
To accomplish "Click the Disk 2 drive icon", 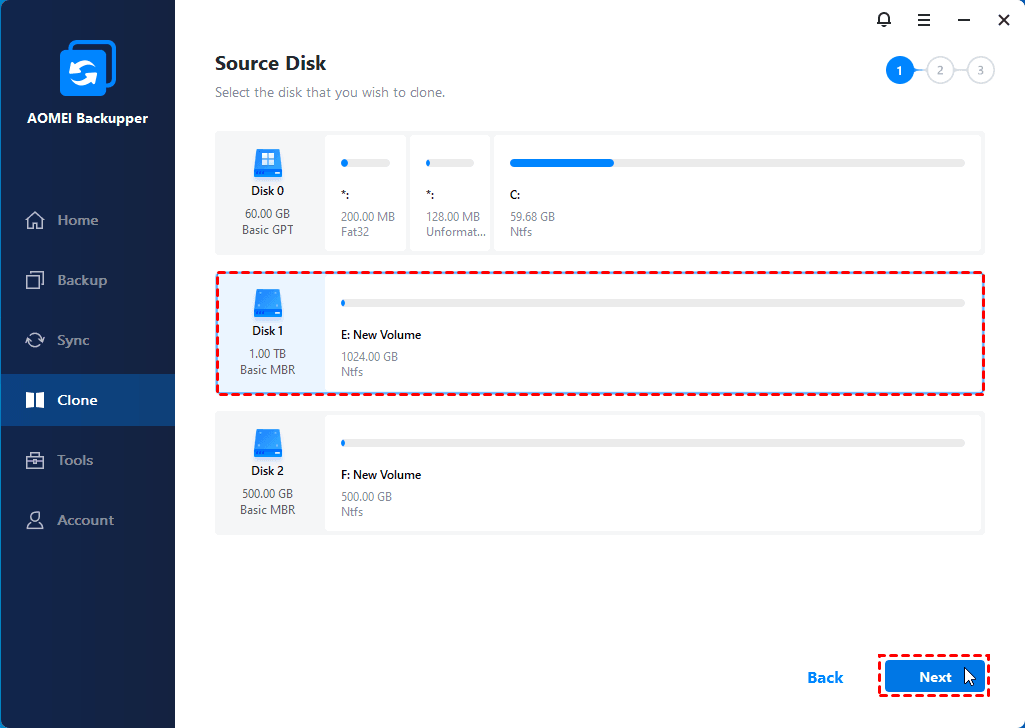I will [267, 443].
